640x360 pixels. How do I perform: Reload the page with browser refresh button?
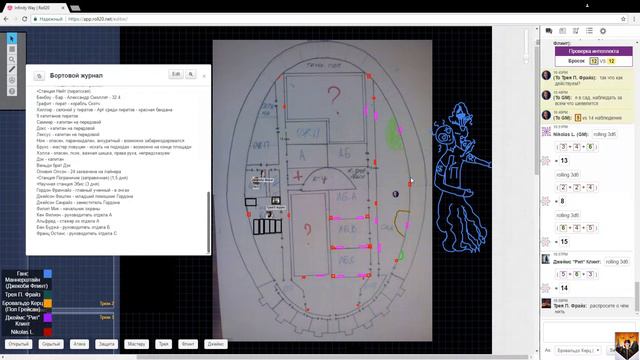tap(24, 19)
